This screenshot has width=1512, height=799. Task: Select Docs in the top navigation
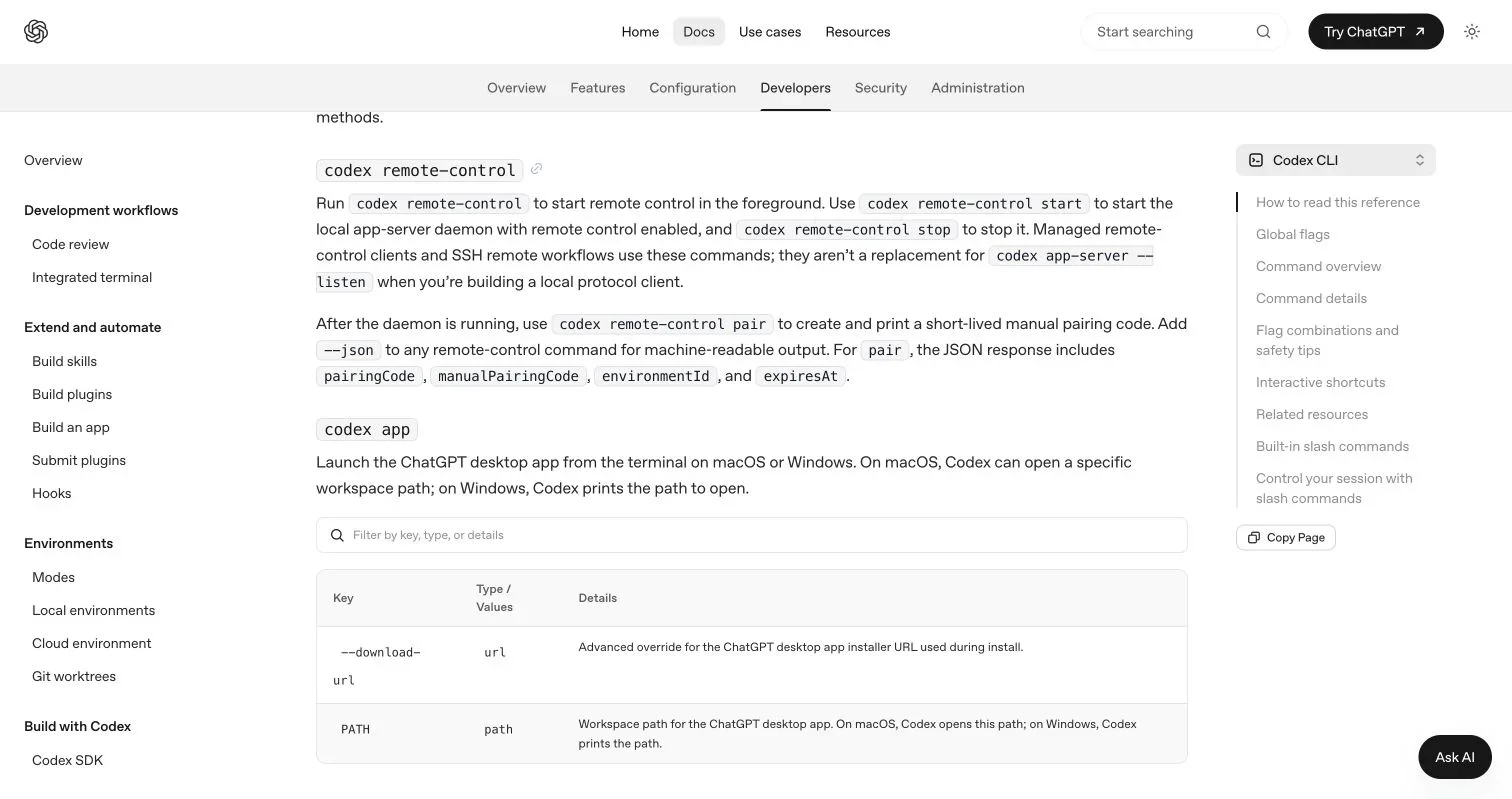coord(699,32)
